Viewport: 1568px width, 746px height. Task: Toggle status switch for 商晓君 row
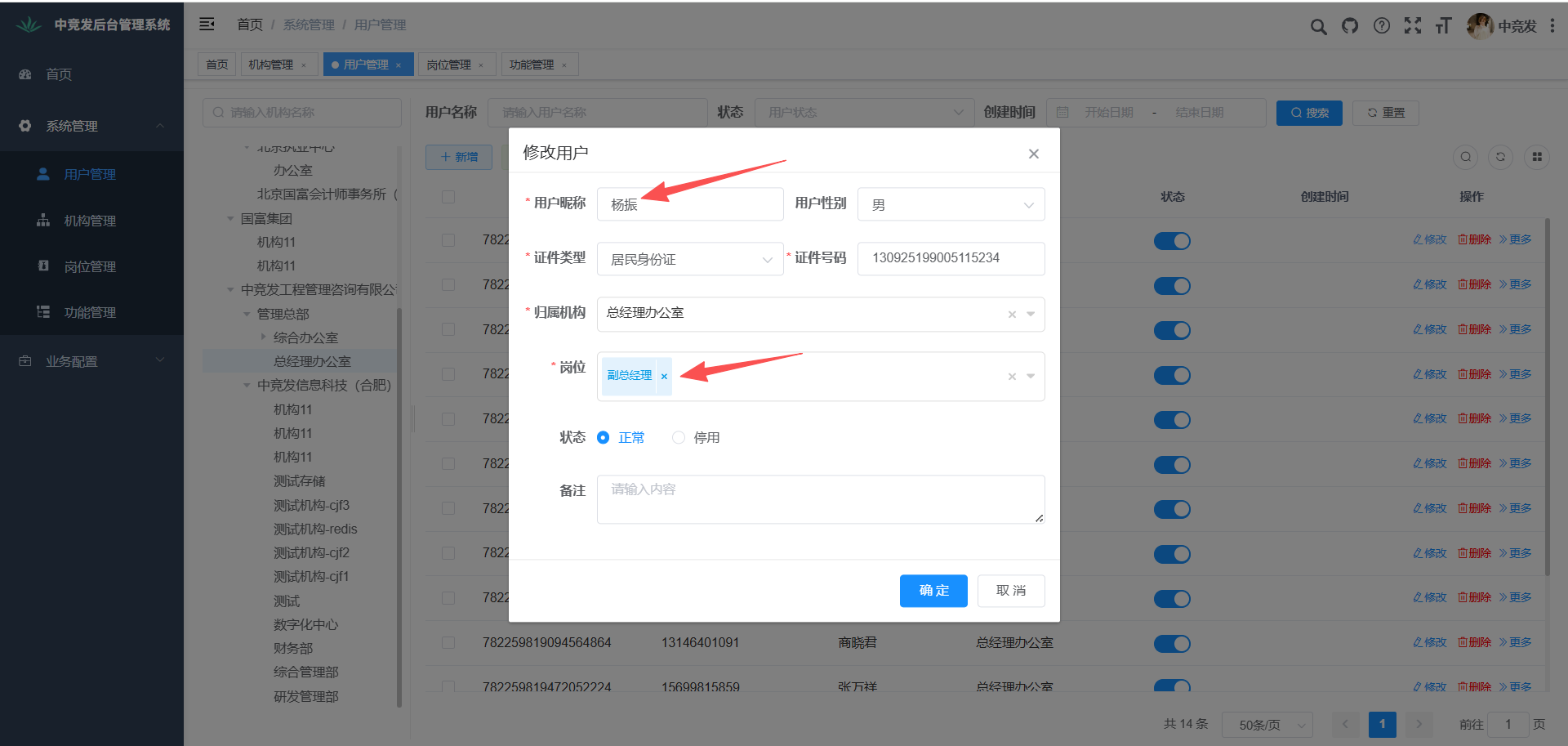click(1172, 644)
